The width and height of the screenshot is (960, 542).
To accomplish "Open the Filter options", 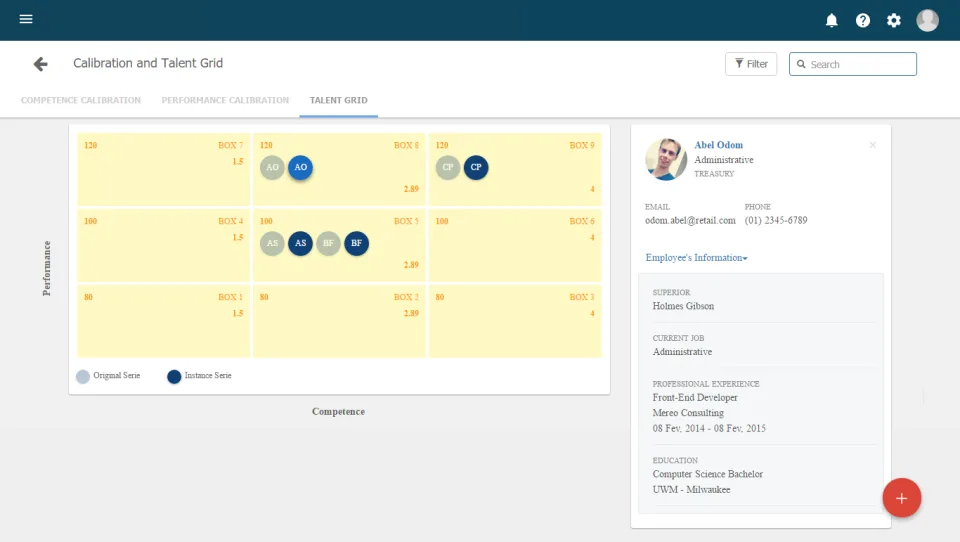I will tap(751, 64).
